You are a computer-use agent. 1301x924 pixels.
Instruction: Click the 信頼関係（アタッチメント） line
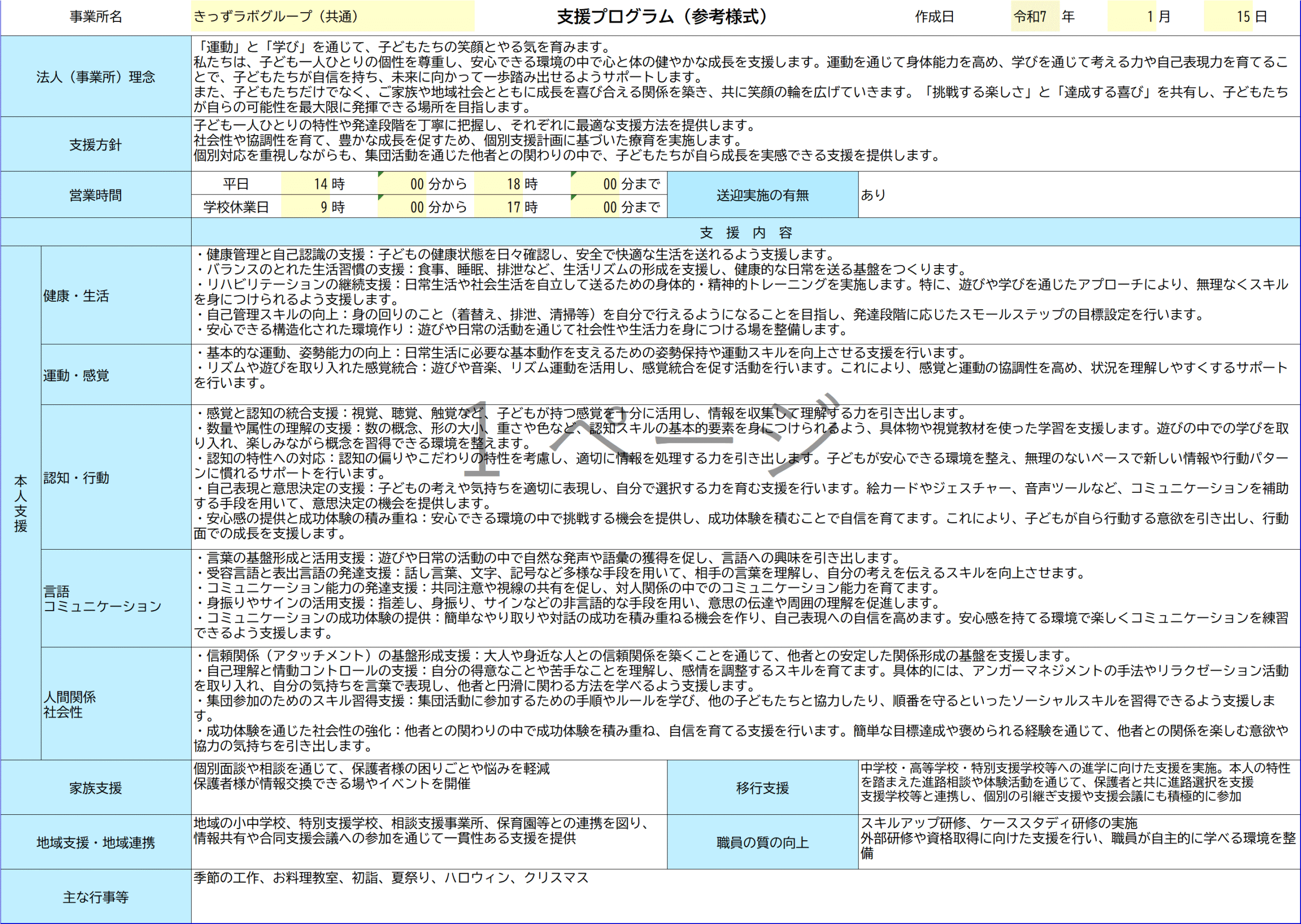pos(633,655)
